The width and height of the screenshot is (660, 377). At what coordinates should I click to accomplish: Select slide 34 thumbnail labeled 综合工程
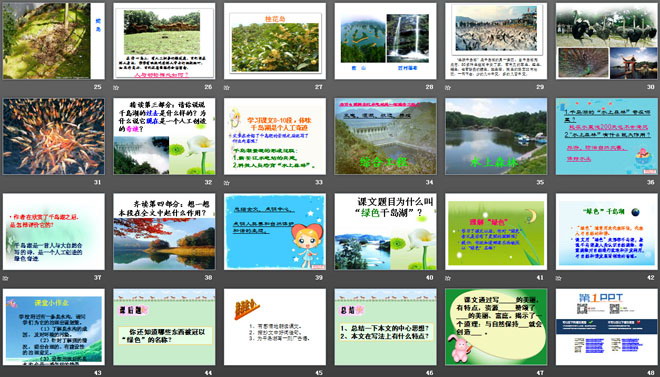[x=386, y=136]
